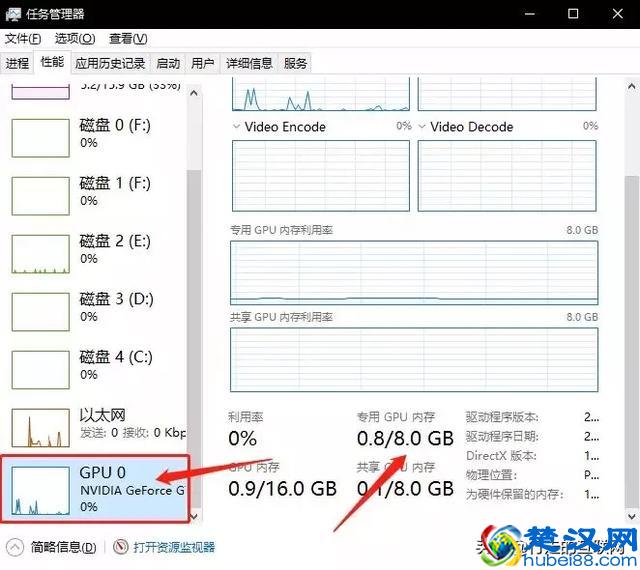Minimize the 任务管理器 window
This screenshot has height=570, width=640.
point(530,14)
